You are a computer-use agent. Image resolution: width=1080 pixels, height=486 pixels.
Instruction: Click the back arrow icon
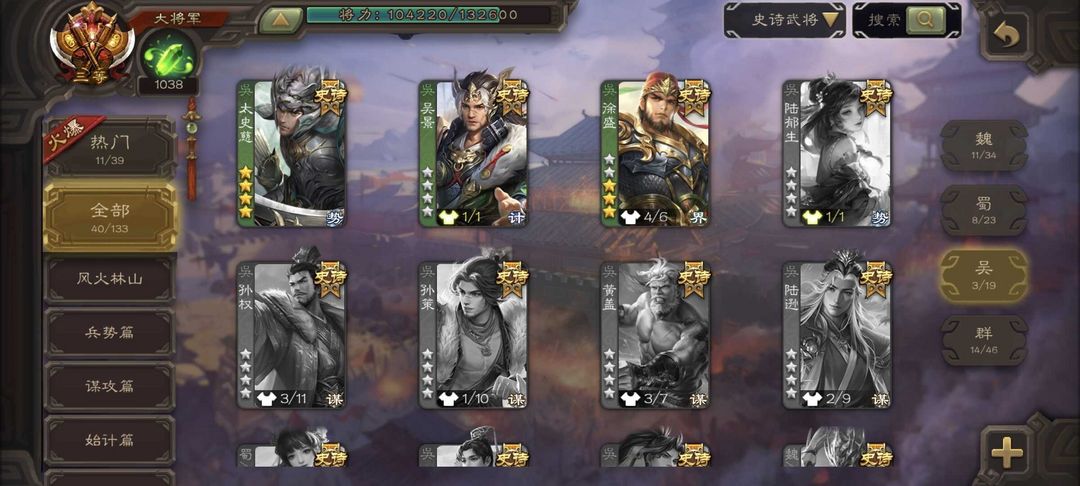coord(1005,36)
